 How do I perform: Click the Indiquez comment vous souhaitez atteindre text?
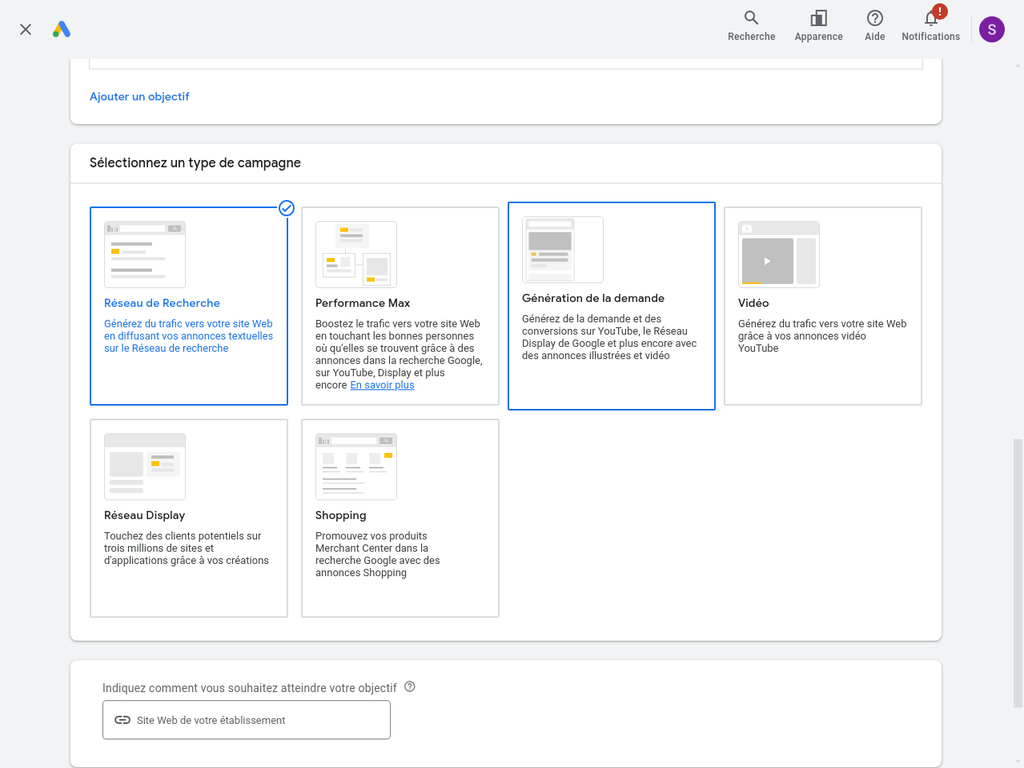(249, 688)
